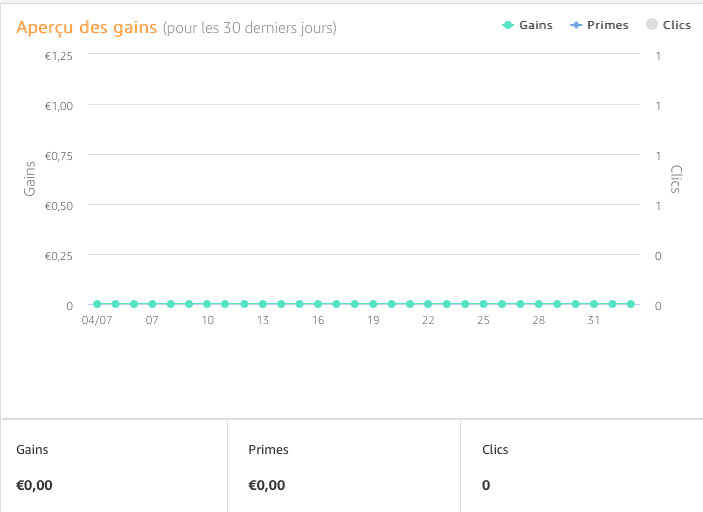Click the Gains €0,00 summary panel
The height and width of the screenshot is (512, 703).
(x=114, y=466)
